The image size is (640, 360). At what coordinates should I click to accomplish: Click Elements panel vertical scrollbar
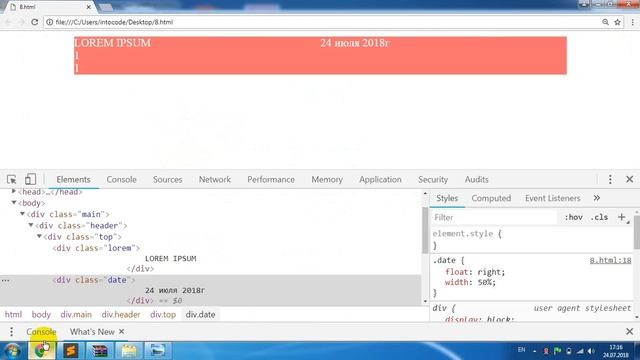coord(425,229)
